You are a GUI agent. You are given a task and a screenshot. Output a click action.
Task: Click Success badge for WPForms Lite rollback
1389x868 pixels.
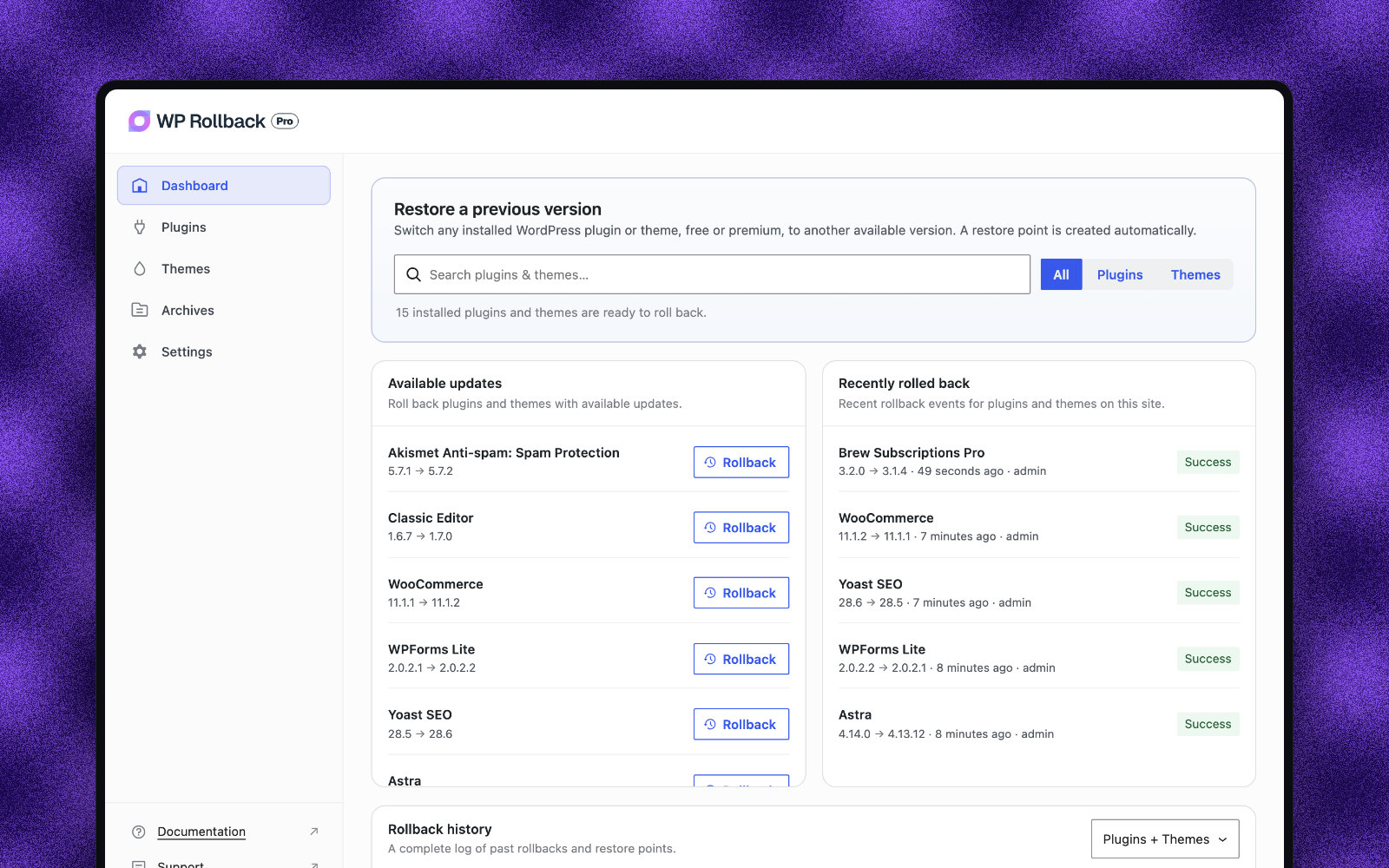point(1208,659)
